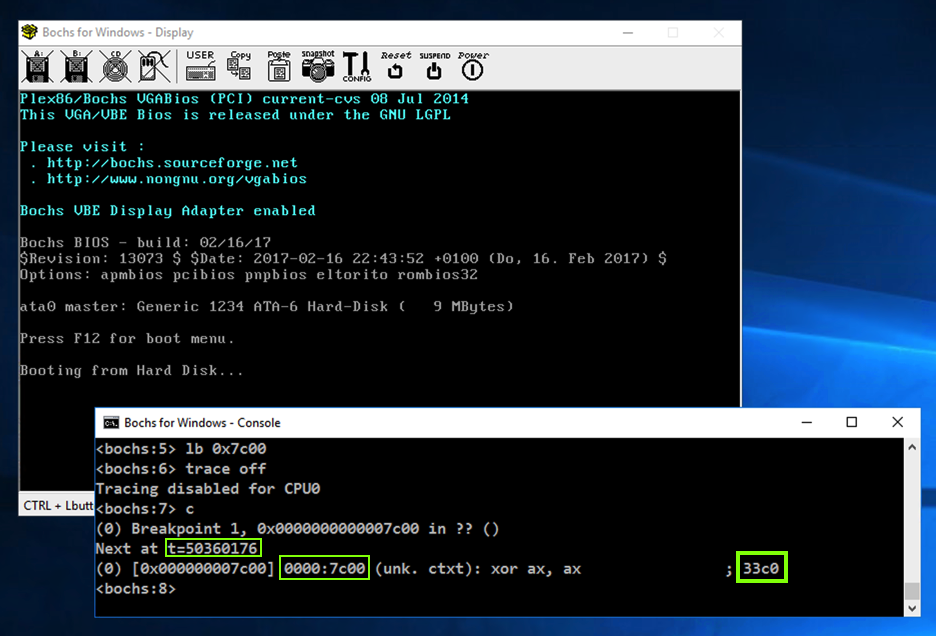This screenshot has height=636, width=936.
Task: Click 'Press F12 for boot menu.' text
Action: tap(127, 338)
